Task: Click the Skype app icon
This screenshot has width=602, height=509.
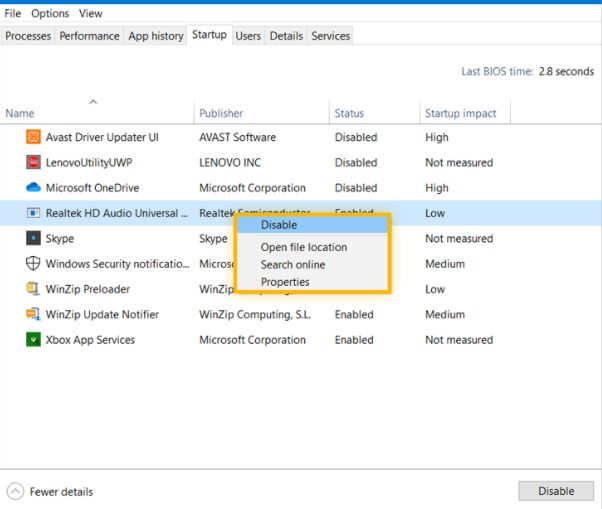Action: tap(33, 238)
